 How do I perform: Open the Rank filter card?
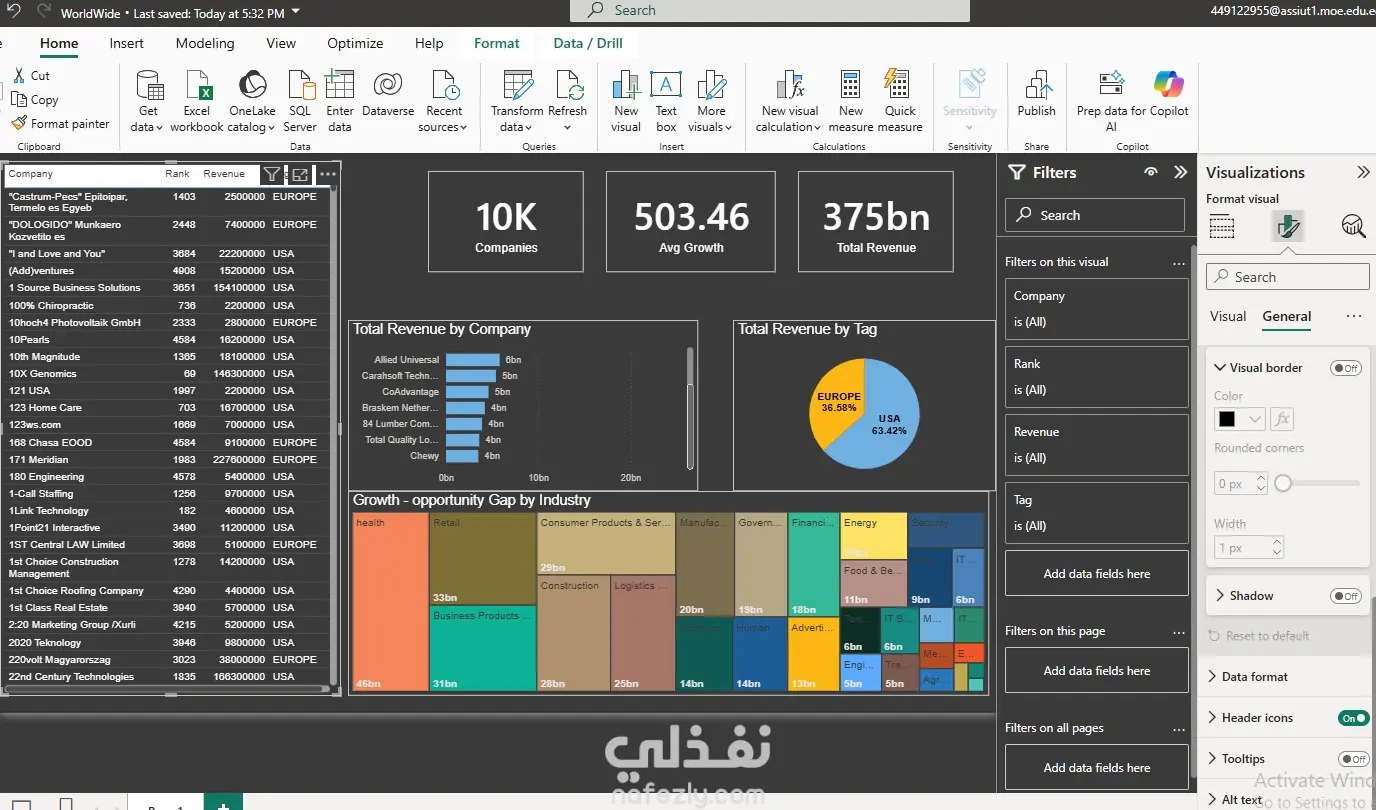(x=1097, y=377)
